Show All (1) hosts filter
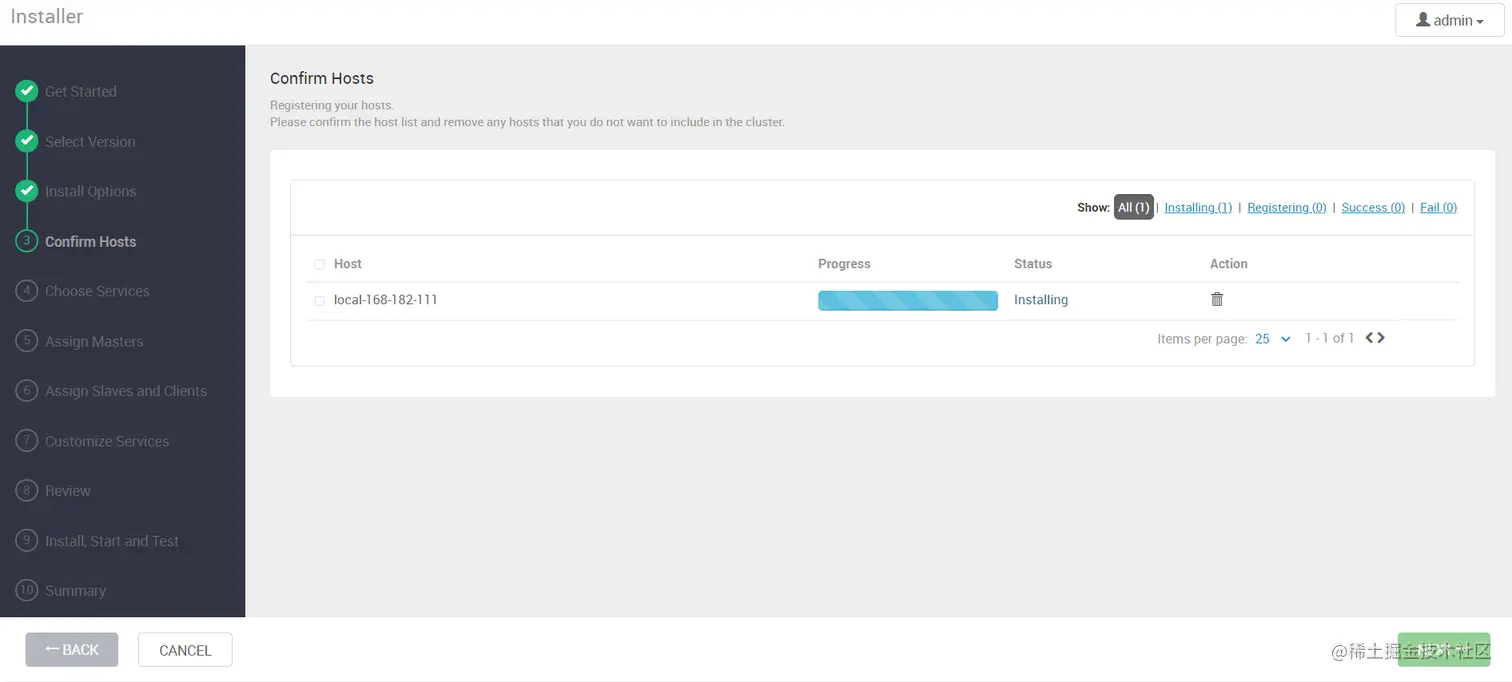Viewport: 1512px width, 682px height. coord(1133,207)
